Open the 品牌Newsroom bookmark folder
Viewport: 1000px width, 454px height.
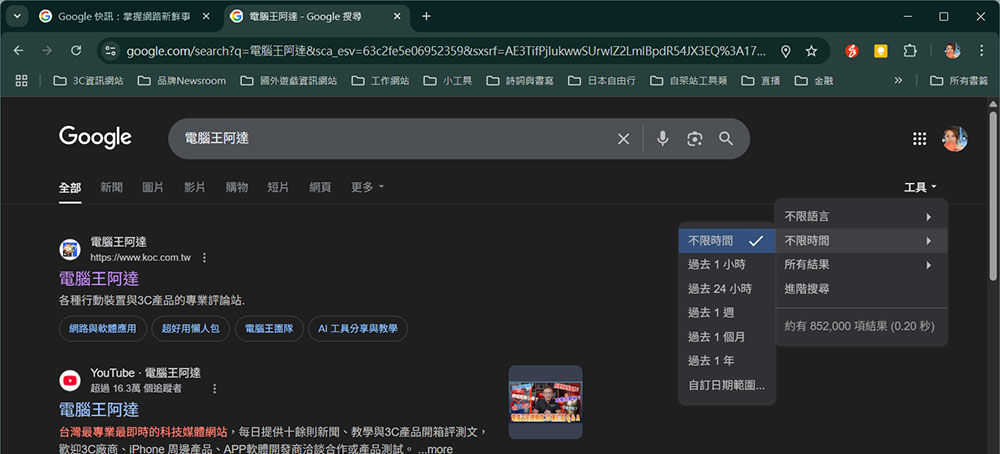182,80
